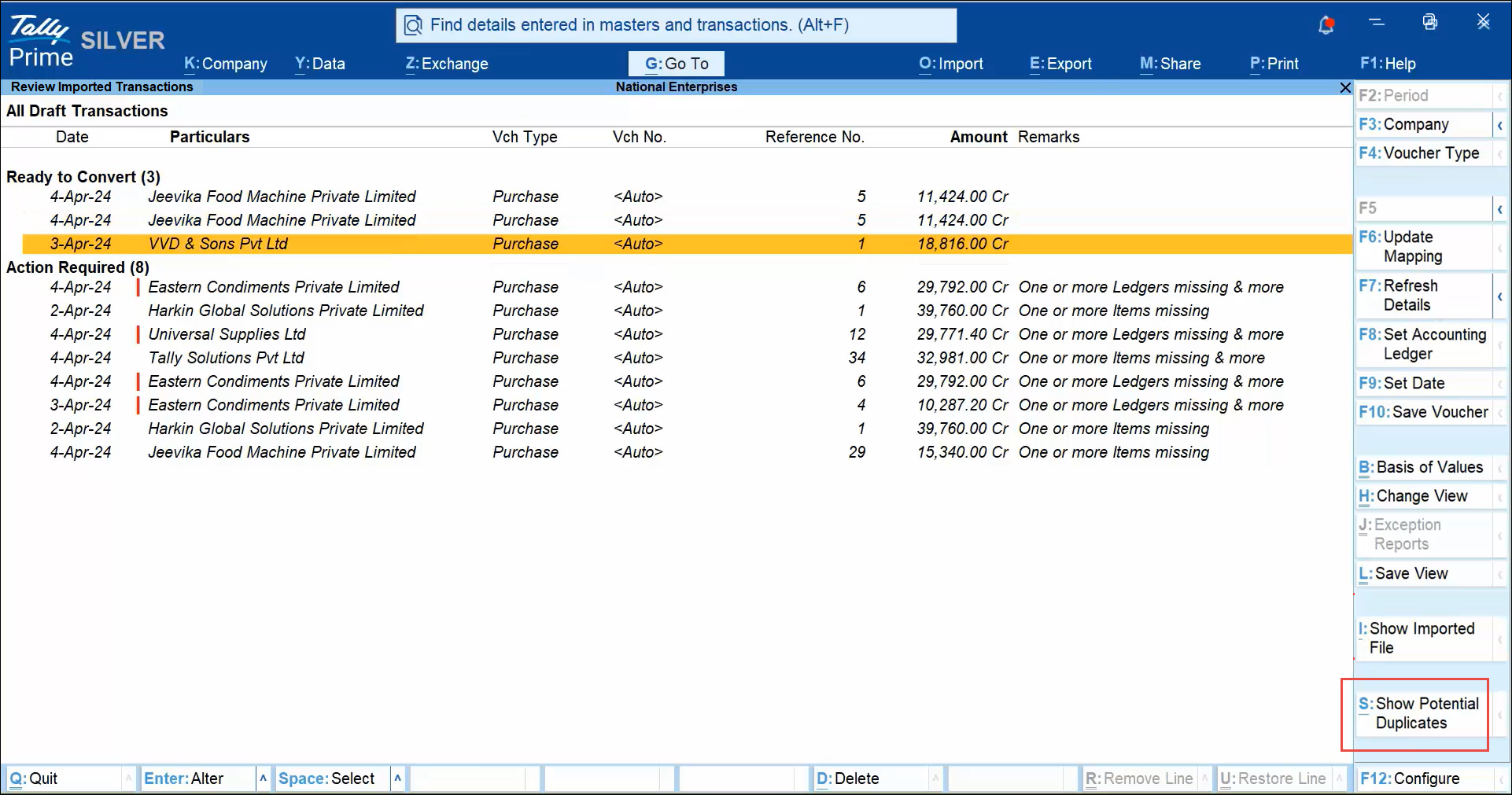The image size is (1512, 795).
Task: Click L:Save View
Action: coord(1423,574)
